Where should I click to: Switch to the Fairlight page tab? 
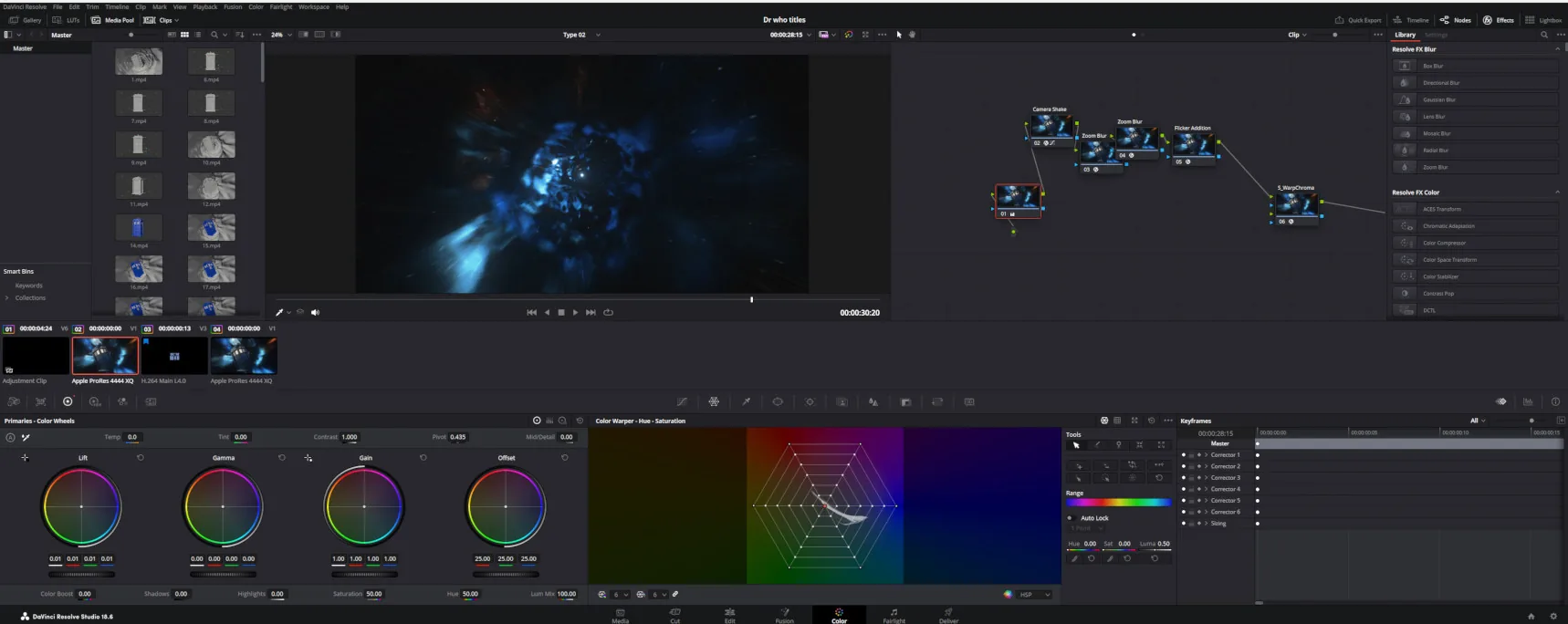pos(894,616)
